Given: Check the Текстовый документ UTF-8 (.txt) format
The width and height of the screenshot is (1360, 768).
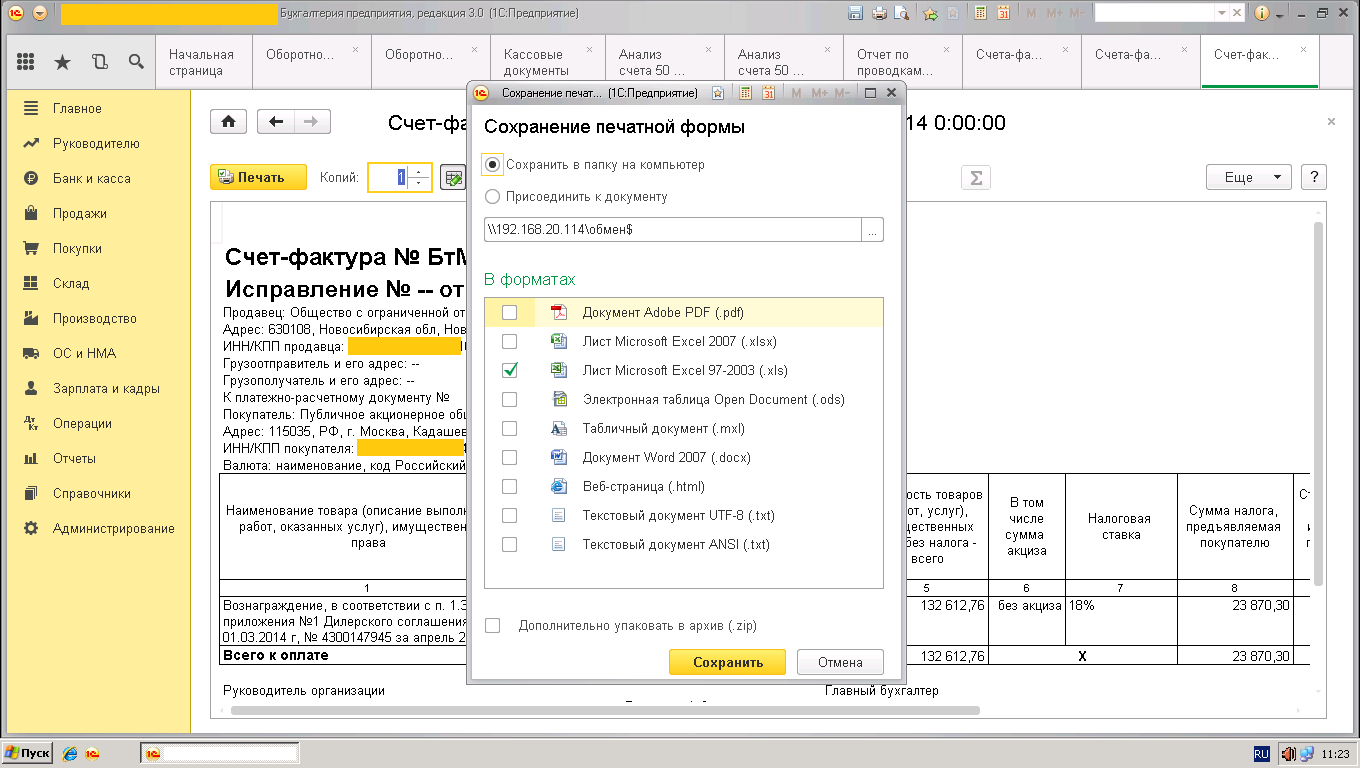Looking at the screenshot, I should click(x=509, y=515).
